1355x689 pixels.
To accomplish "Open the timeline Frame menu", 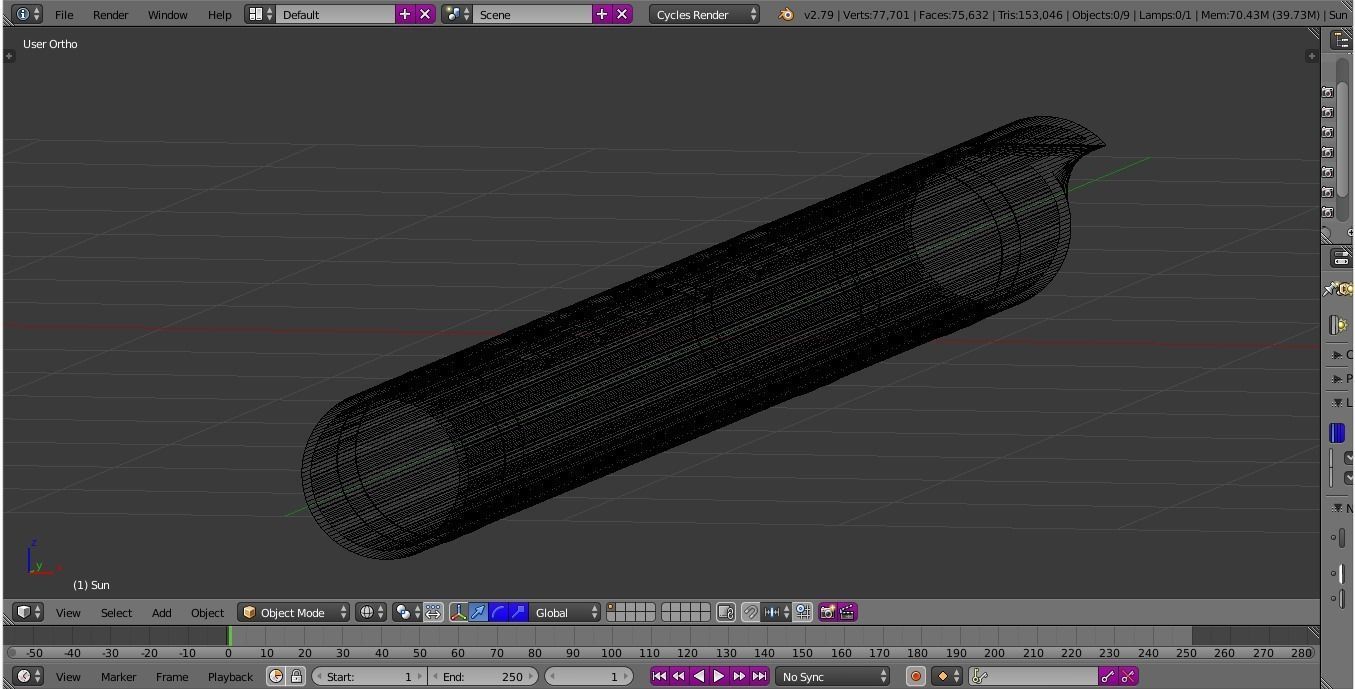I will 172,676.
